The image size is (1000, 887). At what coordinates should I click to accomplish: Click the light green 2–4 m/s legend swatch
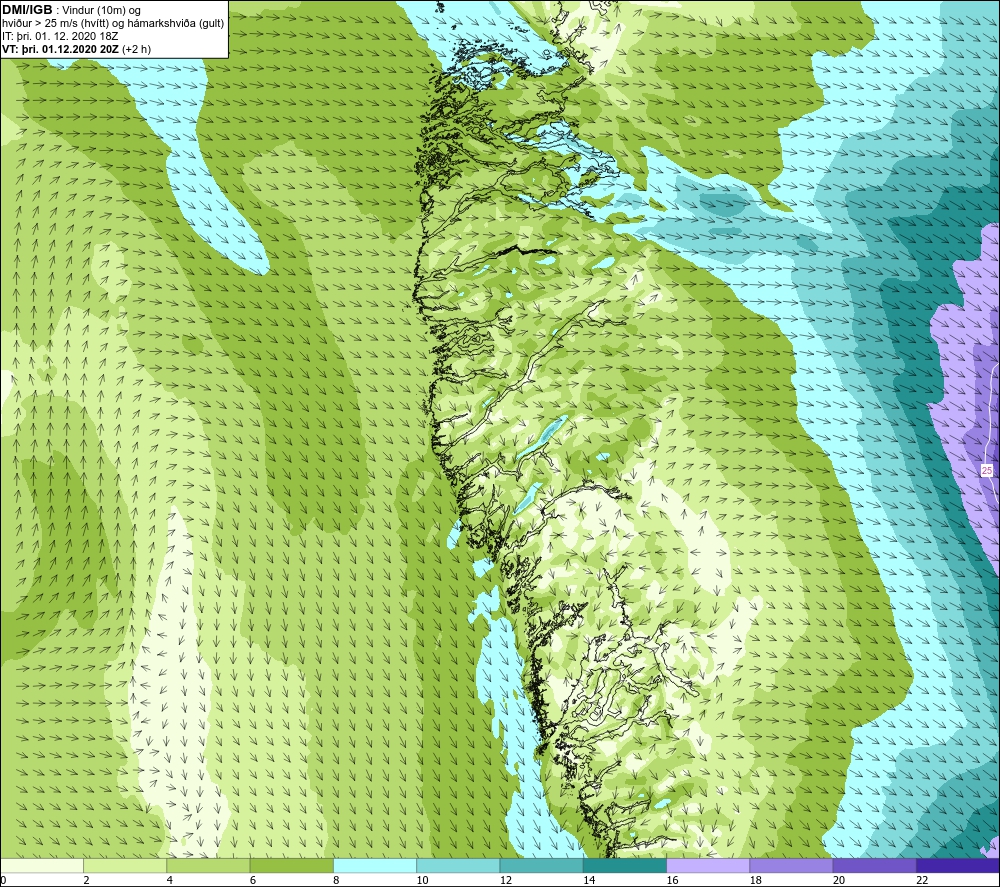(x=125, y=865)
